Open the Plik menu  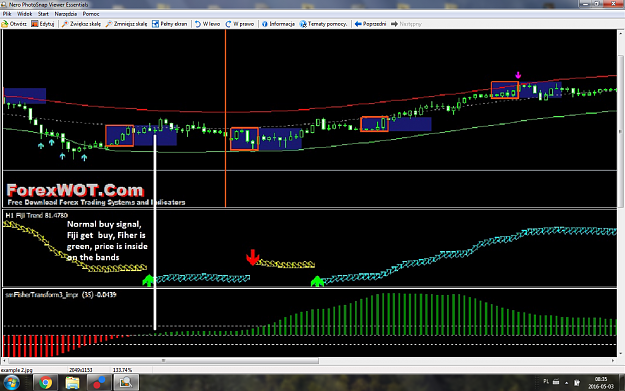click(x=7, y=14)
